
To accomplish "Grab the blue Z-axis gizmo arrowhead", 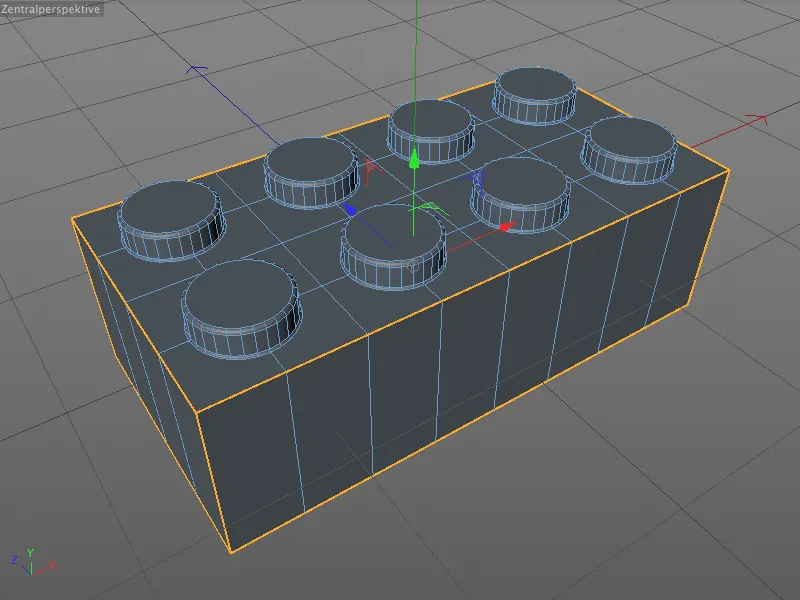I will 350,209.
